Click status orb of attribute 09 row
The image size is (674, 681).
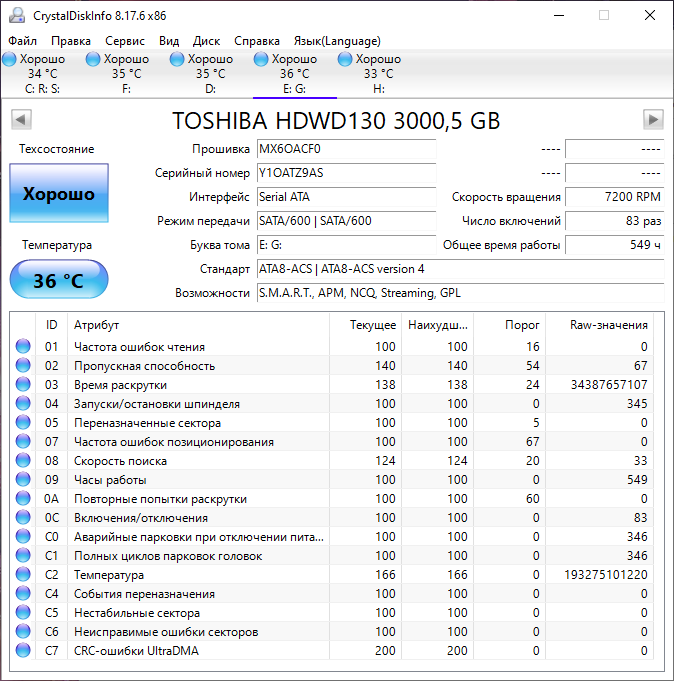coord(23,479)
